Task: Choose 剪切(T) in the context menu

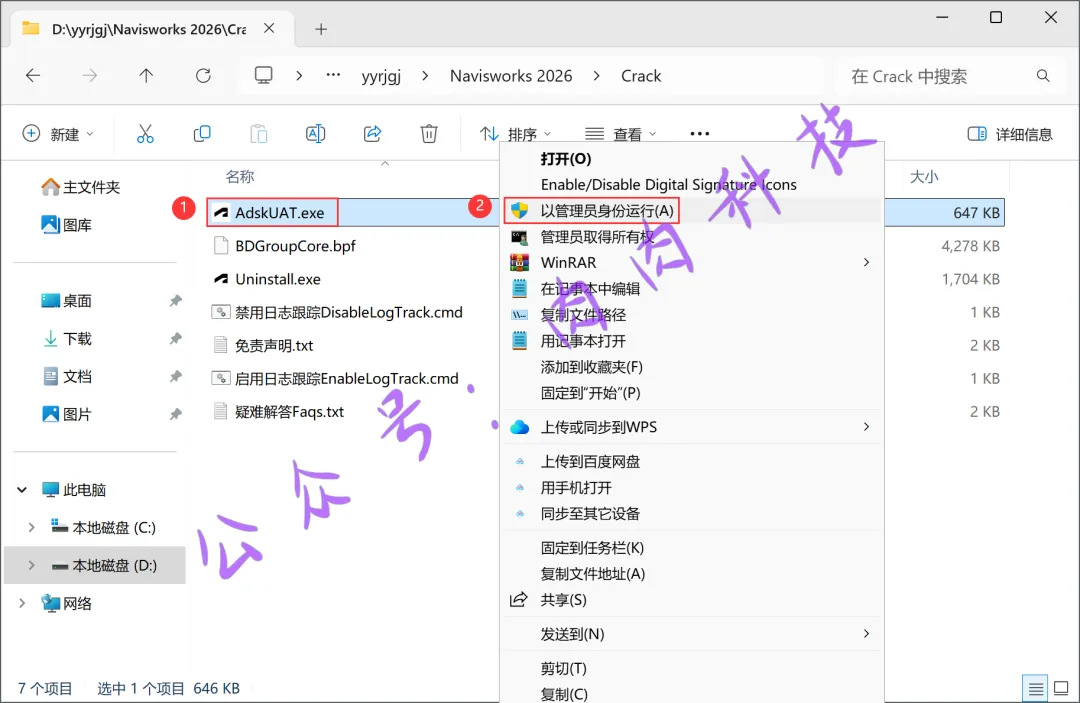Action: tap(692, 668)
